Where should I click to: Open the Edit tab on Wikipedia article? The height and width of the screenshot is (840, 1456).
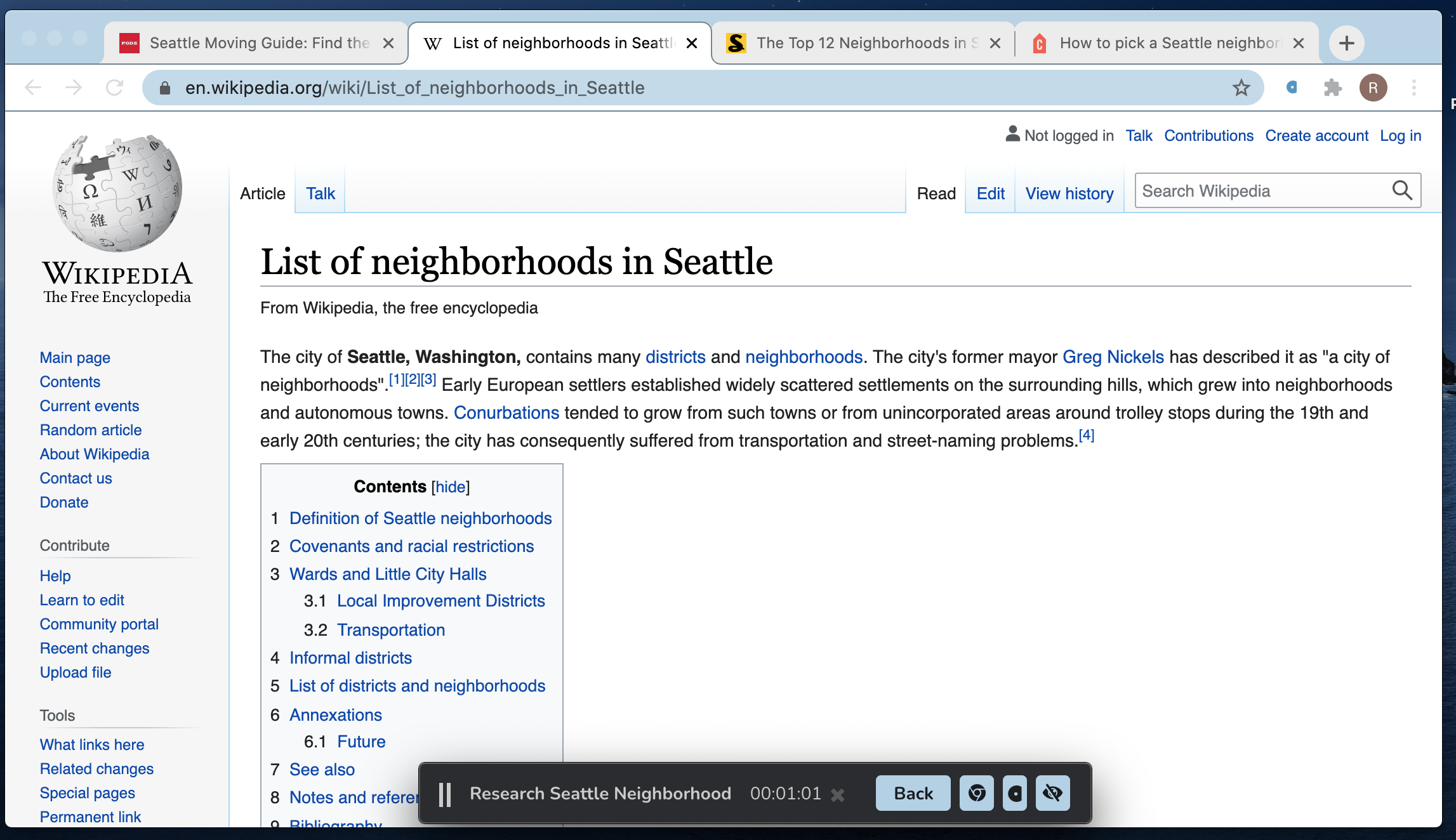point(990,194)
